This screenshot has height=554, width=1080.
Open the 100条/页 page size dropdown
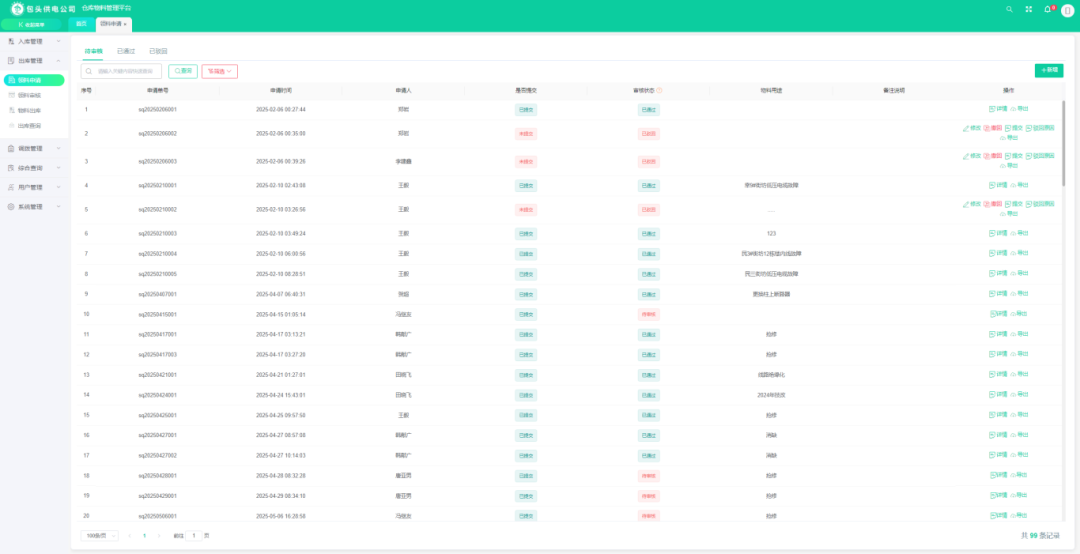click(100, 536)
